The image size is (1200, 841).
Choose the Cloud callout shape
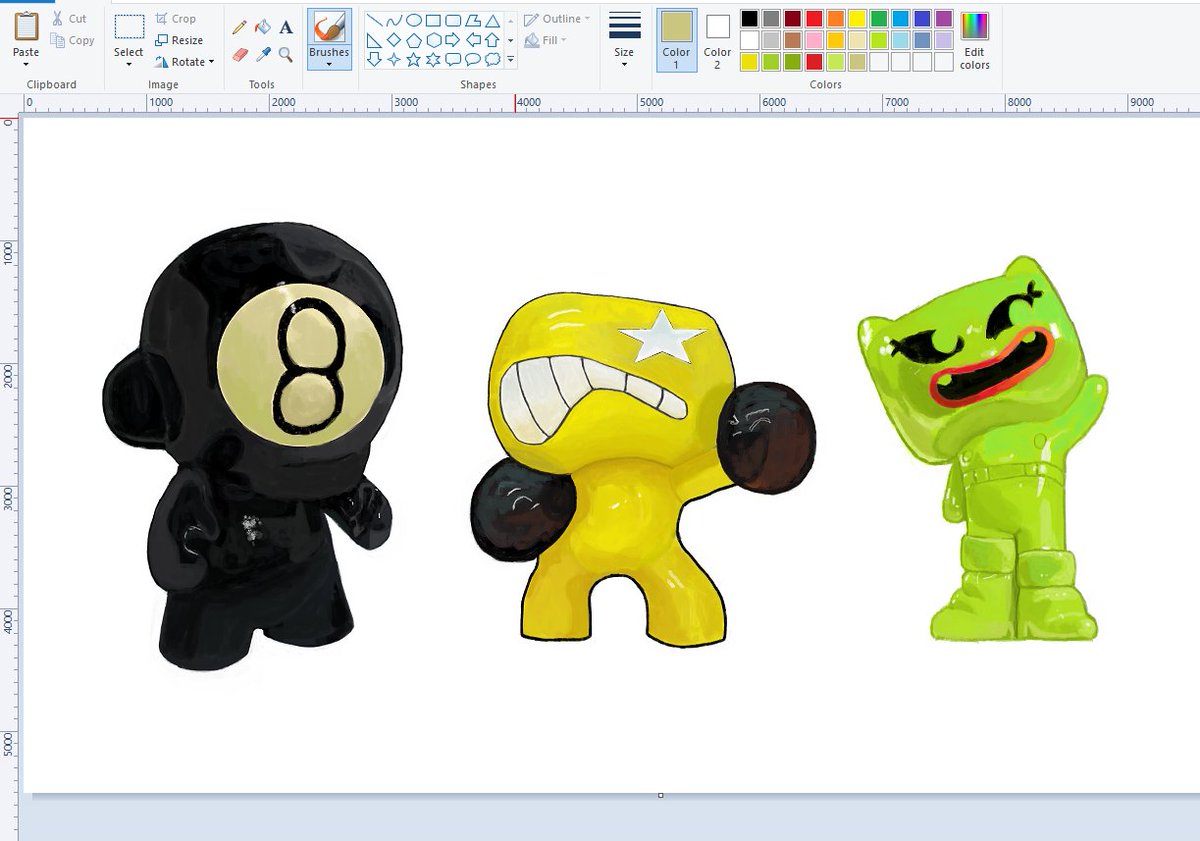point(492,59)
